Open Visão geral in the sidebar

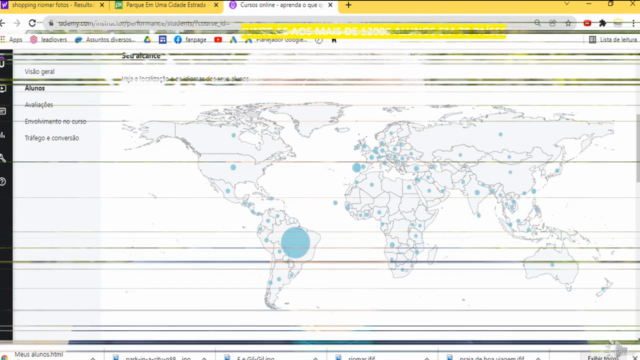point(40,71)
